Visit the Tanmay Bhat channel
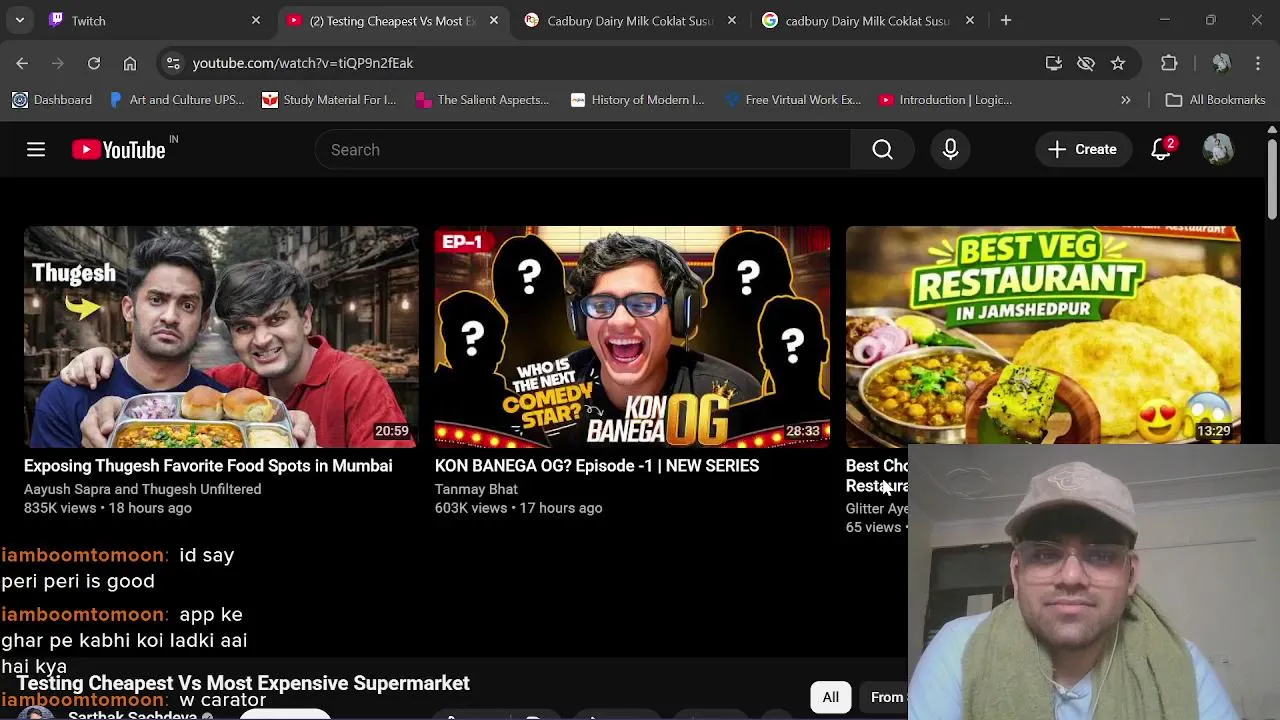This screenshot has width=1280, height=720. 476,489
